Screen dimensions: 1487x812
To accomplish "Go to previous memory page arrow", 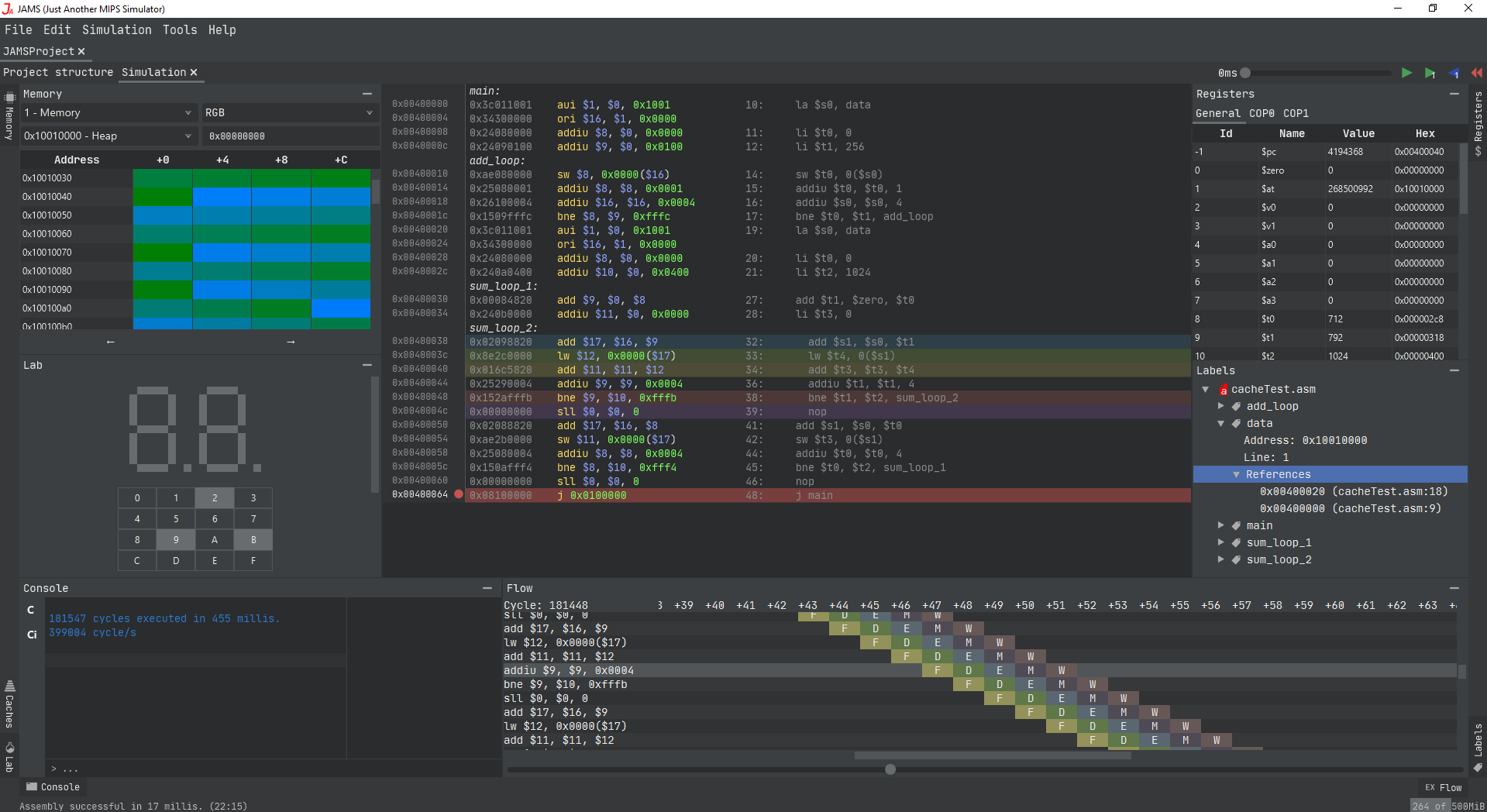I will [x=110, y=342].
